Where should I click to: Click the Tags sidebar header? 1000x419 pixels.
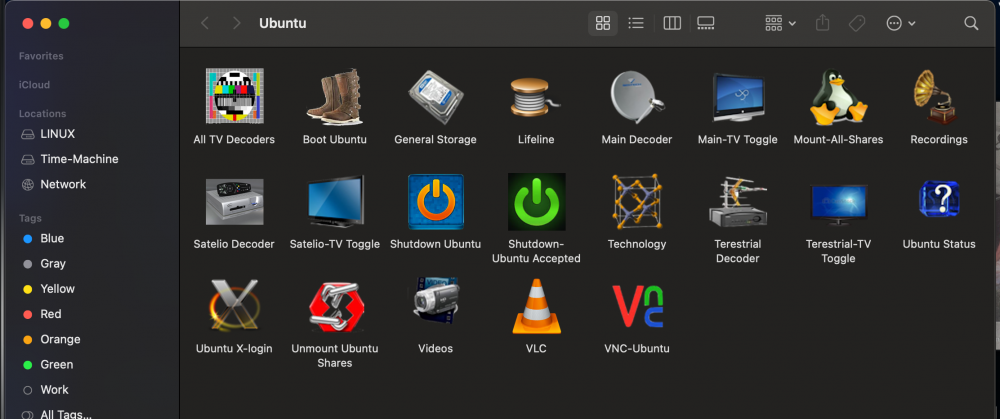tap(30, 218)
